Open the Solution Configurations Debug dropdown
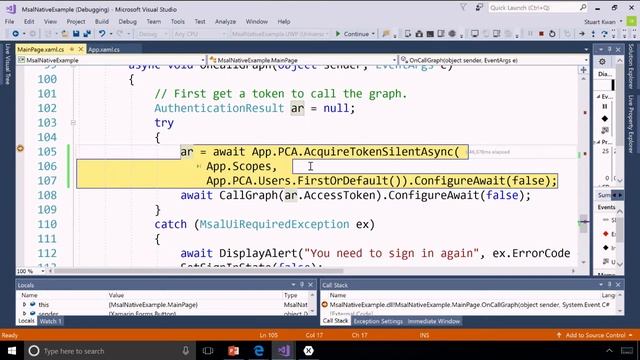 point(153,34)
